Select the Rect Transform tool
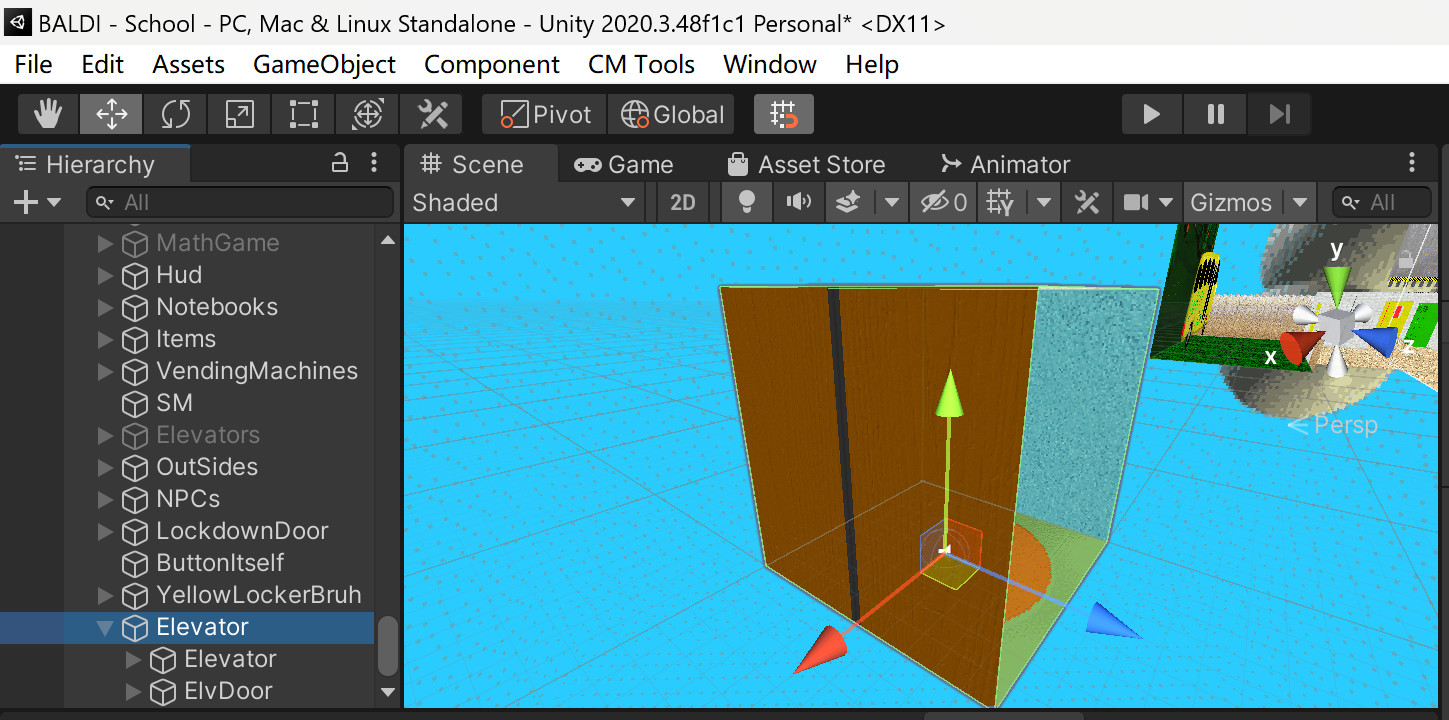This screenshot has height=720, width=1449. [x=303, y=114]
